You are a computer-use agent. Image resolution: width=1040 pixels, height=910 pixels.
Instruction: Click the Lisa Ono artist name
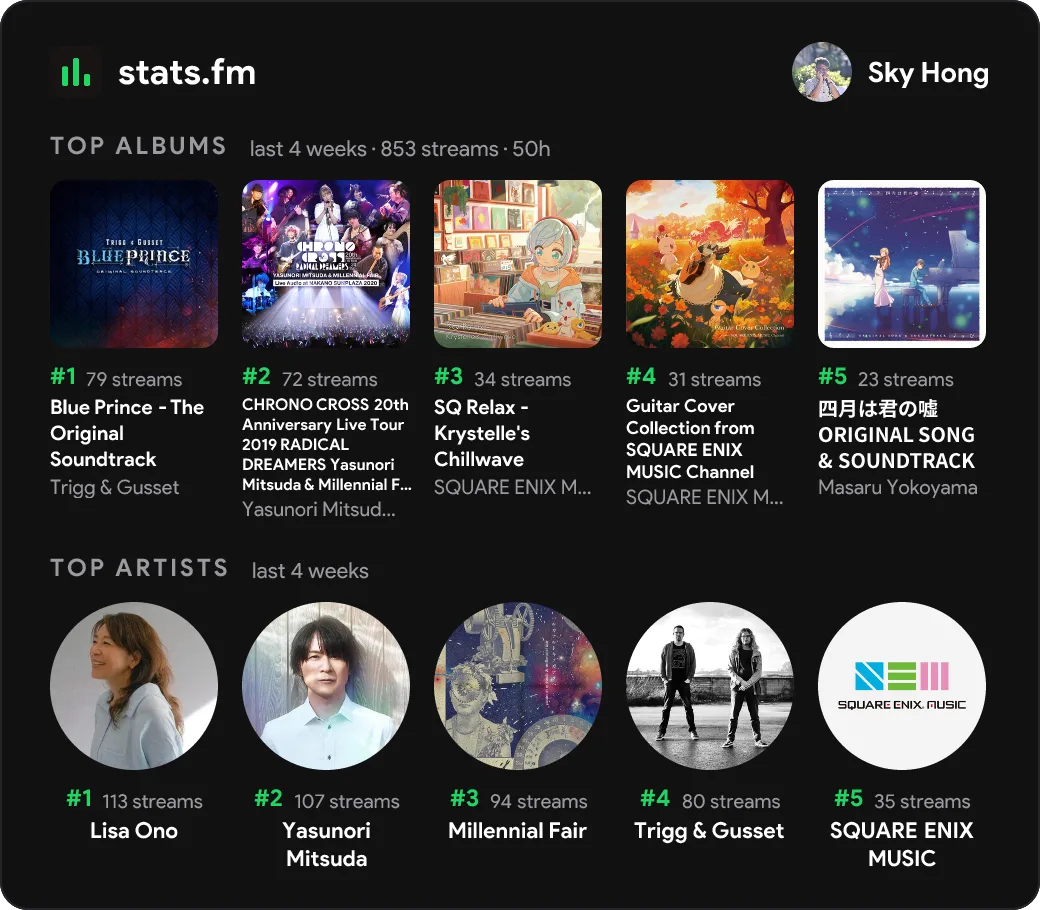point(134,830)
